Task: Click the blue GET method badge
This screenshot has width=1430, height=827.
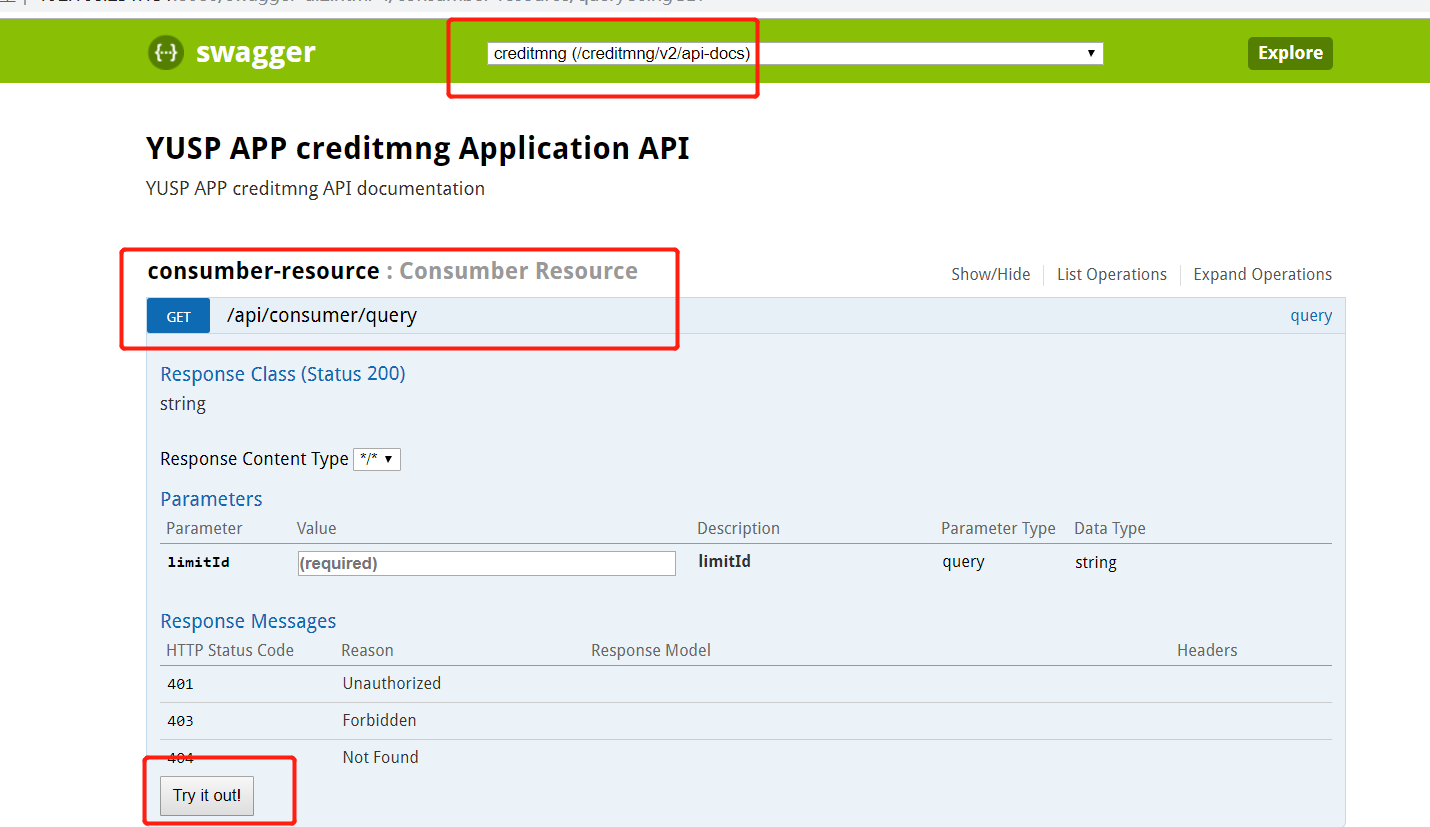Action: [x=178, y=316]
